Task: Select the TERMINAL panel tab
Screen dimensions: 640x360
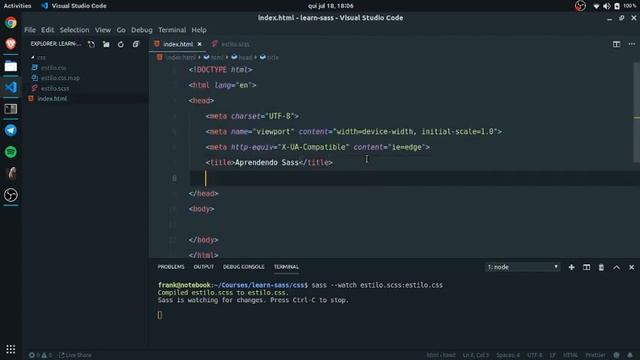Action: pyautogui.click(x=286, y=267)
